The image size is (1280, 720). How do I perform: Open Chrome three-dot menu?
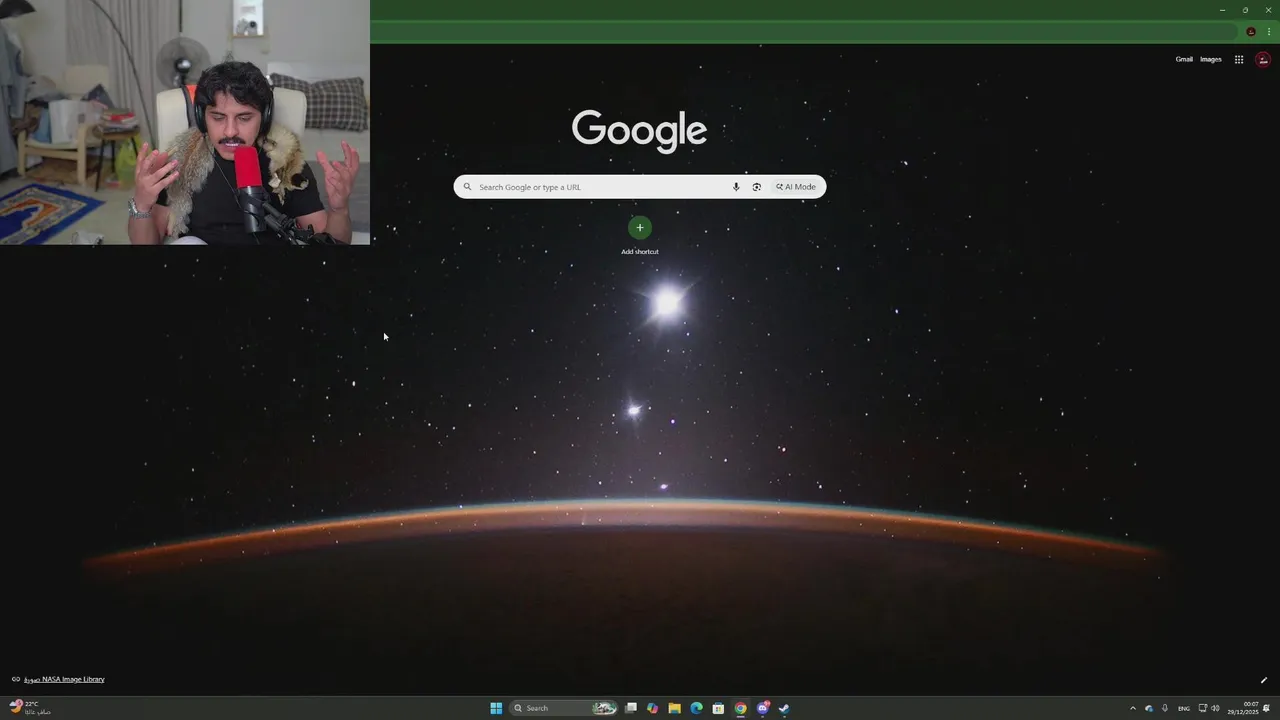point(1269,32)
